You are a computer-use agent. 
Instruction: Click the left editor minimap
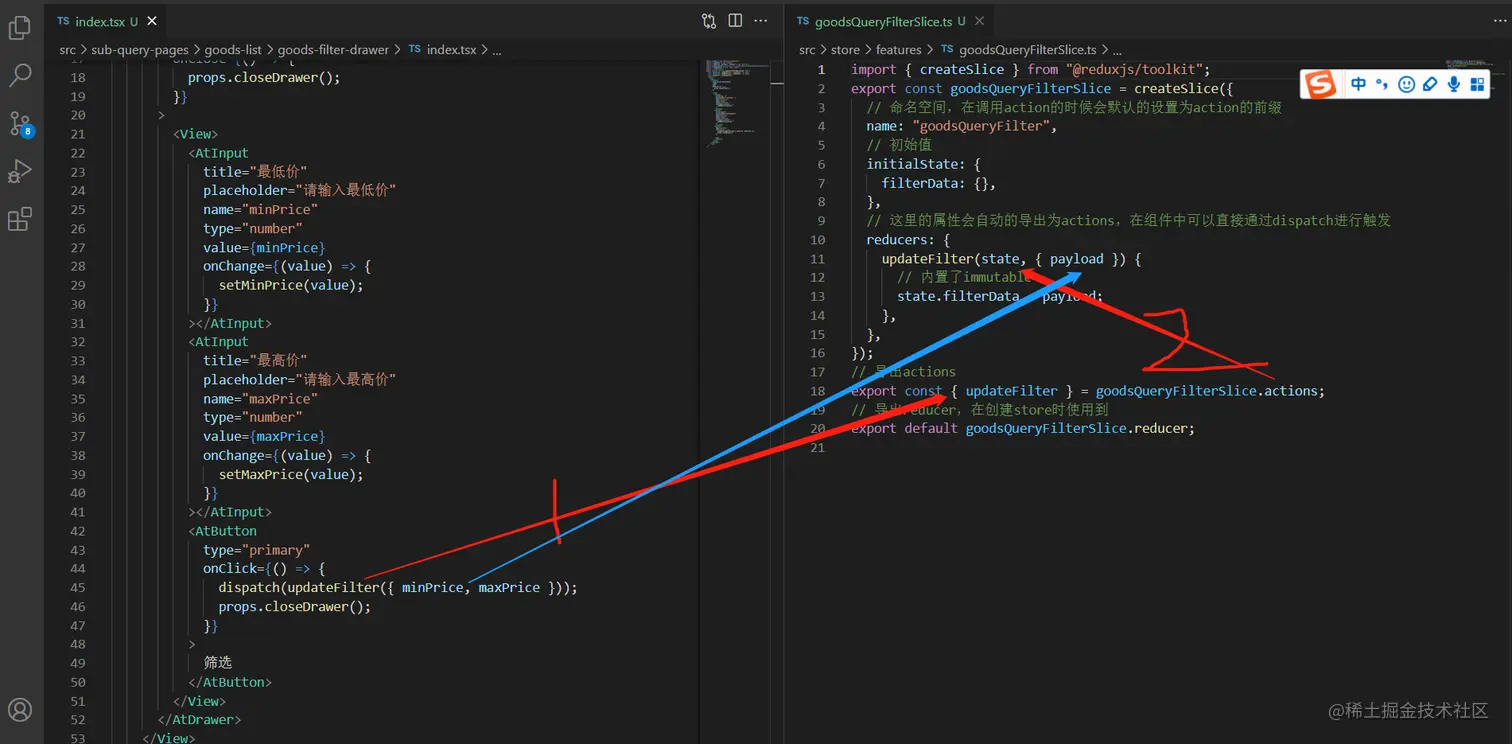pyautogui.click(x=738, y=105)
